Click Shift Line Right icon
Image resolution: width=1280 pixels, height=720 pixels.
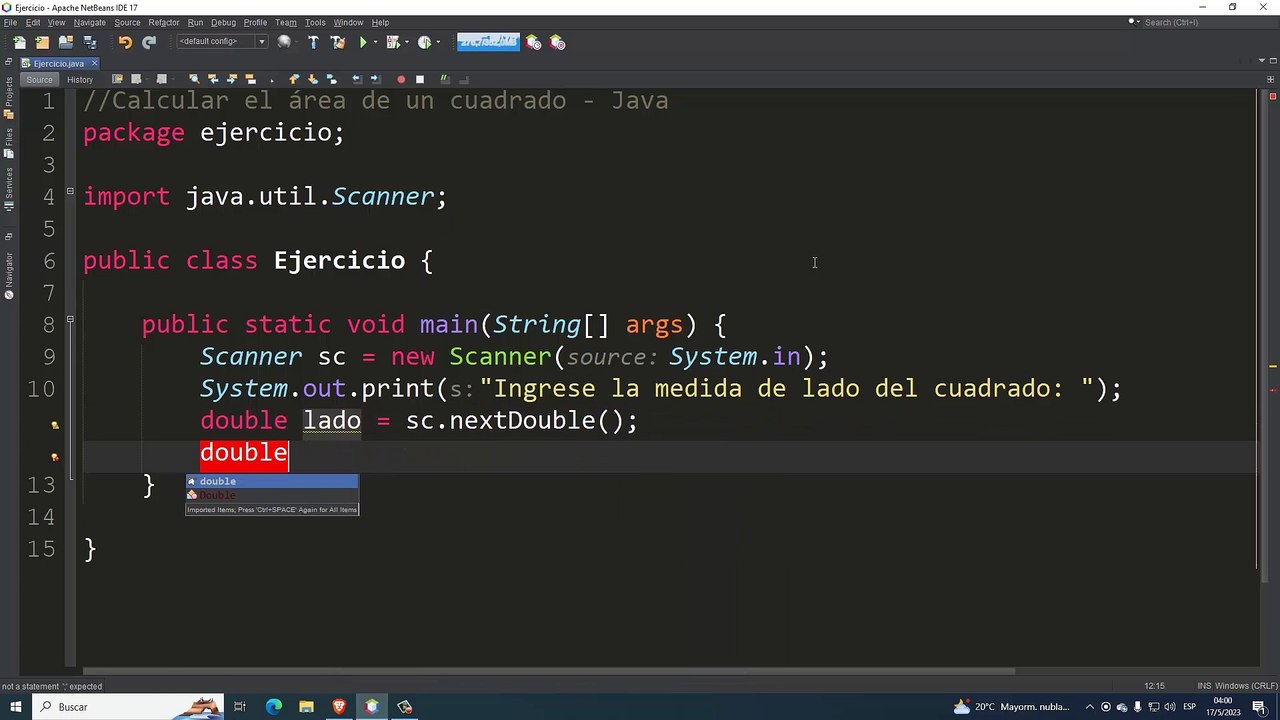376,79
